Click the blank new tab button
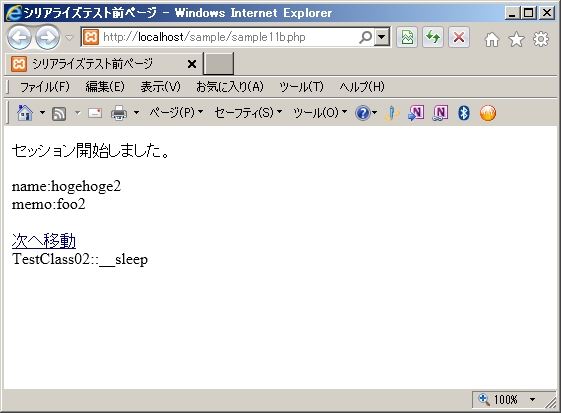The image size is (561, 413). [219, 63]
